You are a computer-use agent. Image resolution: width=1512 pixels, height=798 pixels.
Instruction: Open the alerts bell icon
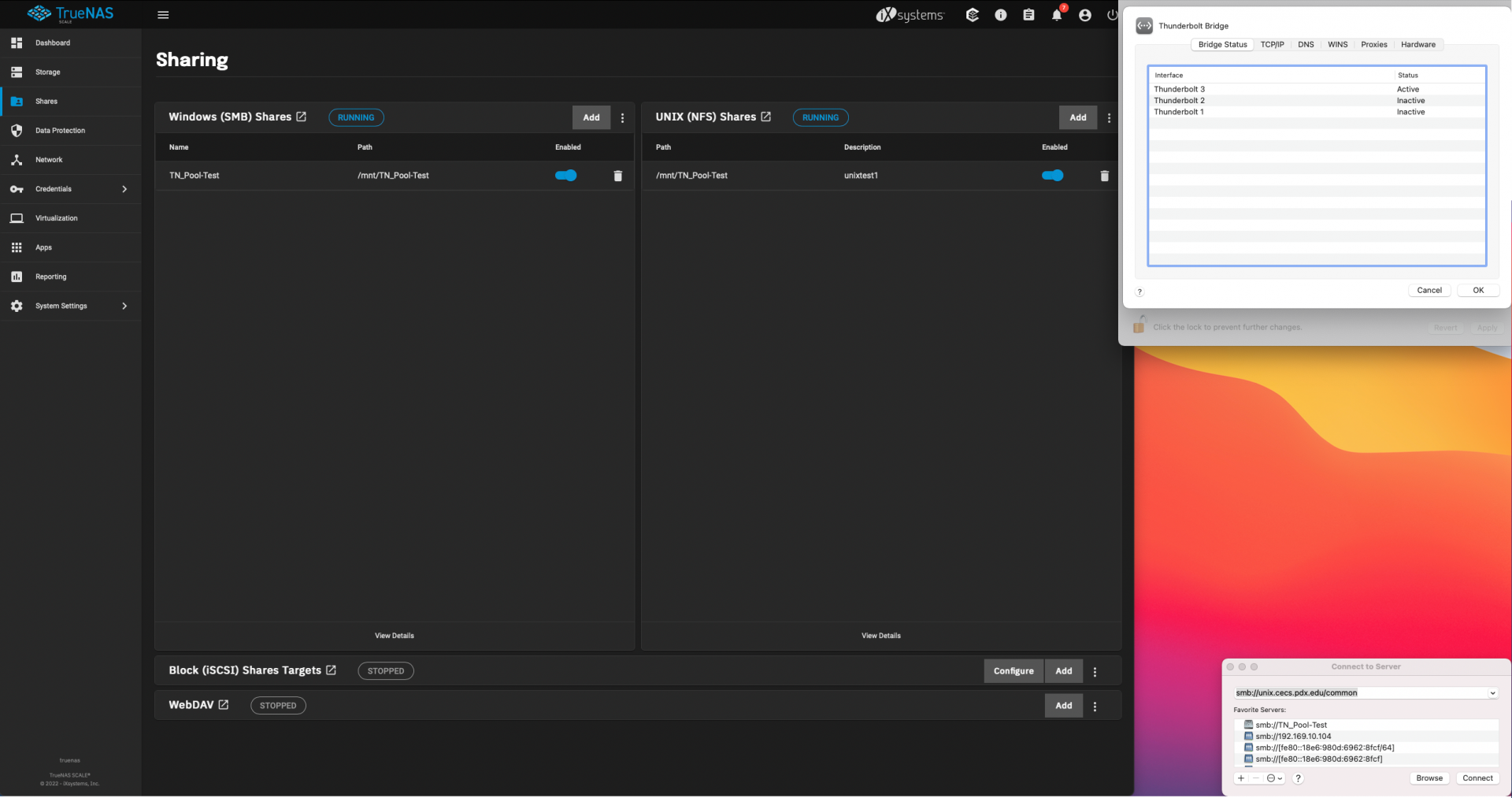[x=1056, y=15]
